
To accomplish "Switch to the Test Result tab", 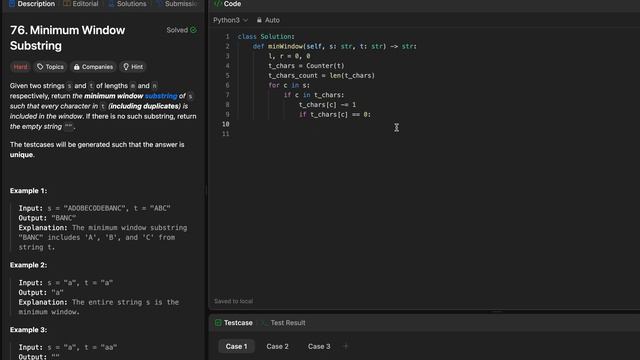I will (x=284, y=323).
